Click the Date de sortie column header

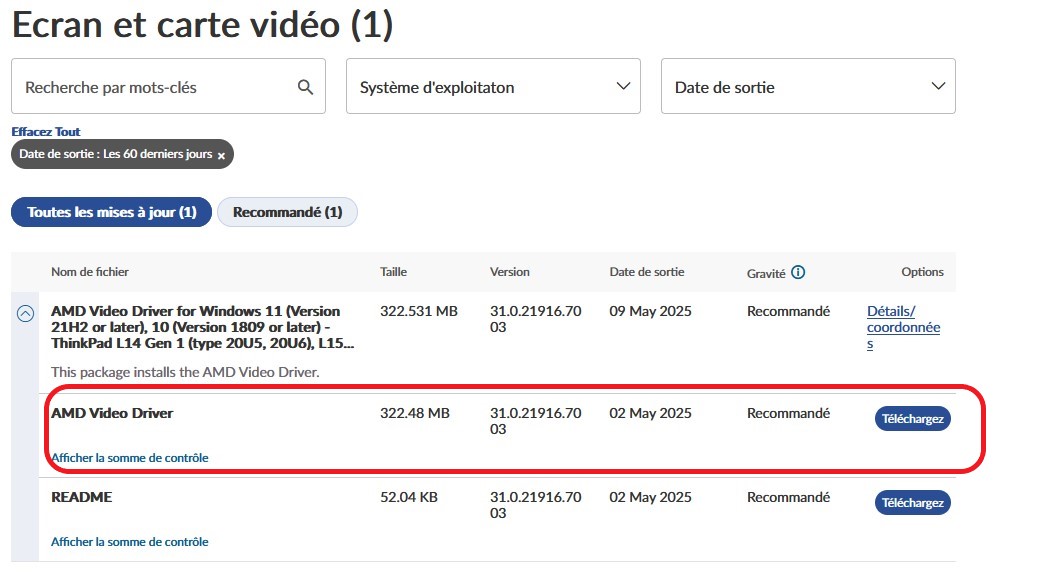pyautogui.click(x=647, y=272)
